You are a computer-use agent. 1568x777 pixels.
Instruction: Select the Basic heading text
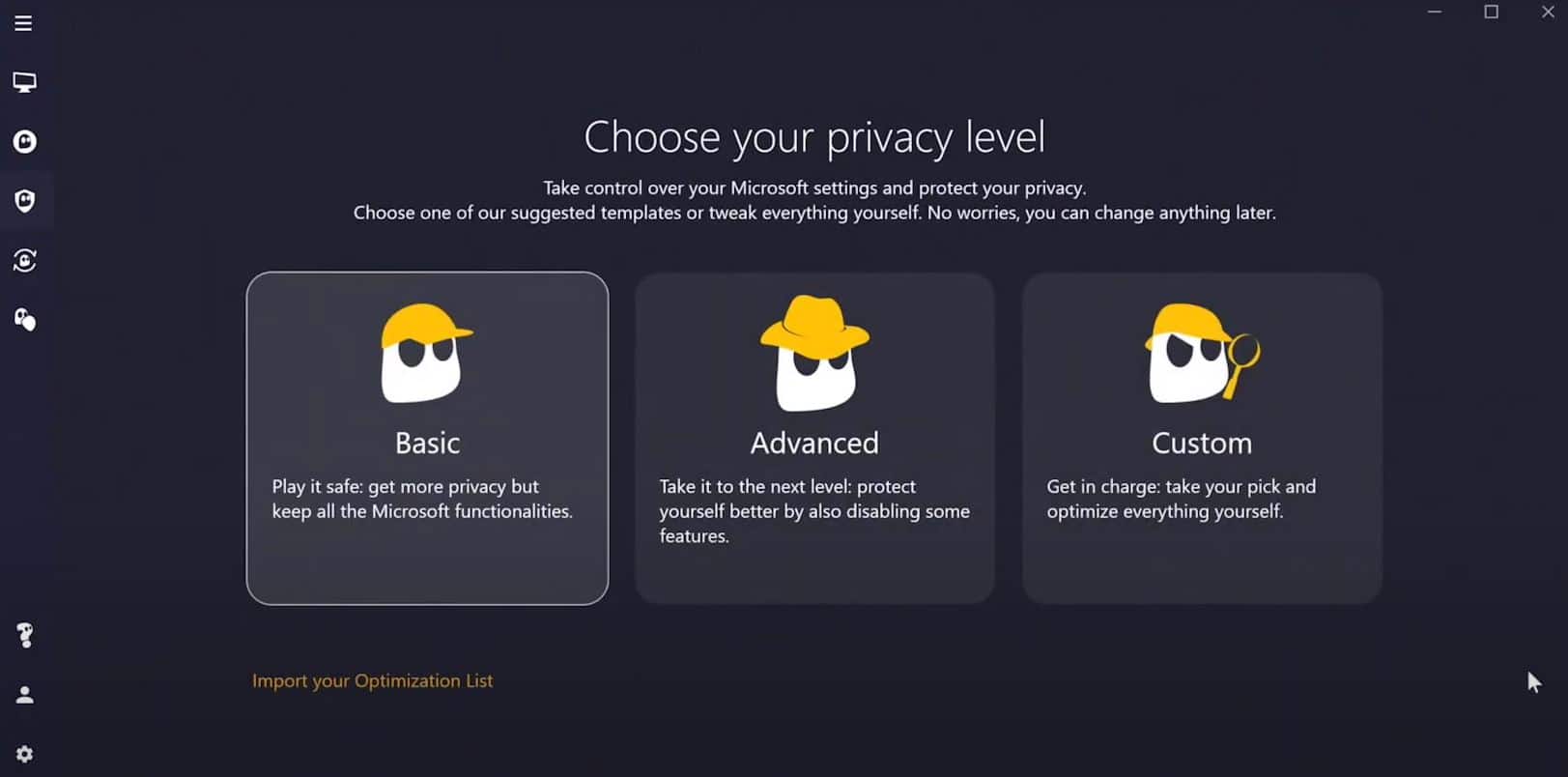point(427,443)
